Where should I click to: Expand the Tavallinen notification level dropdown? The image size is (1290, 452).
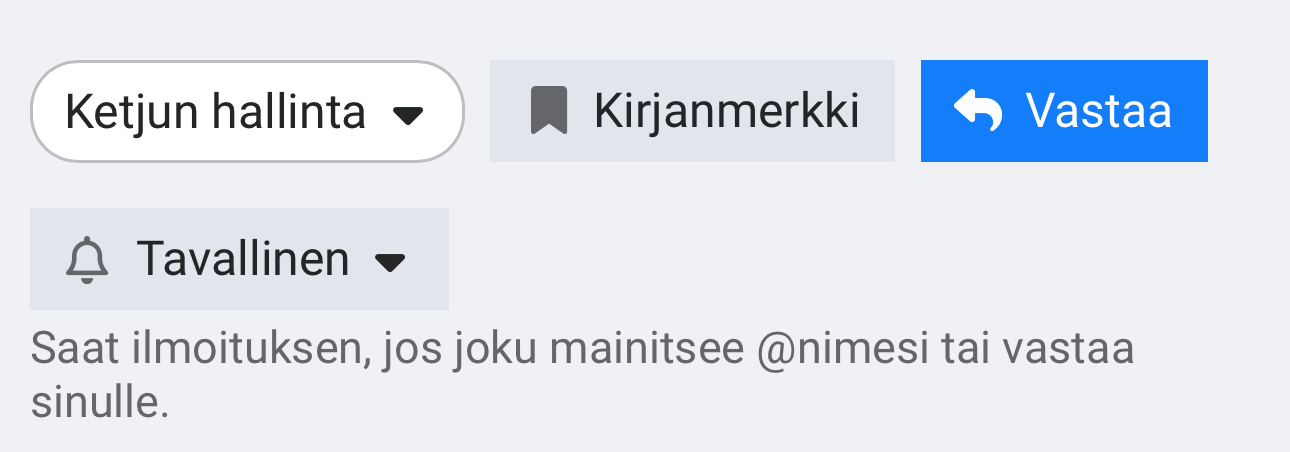[239, 259]
